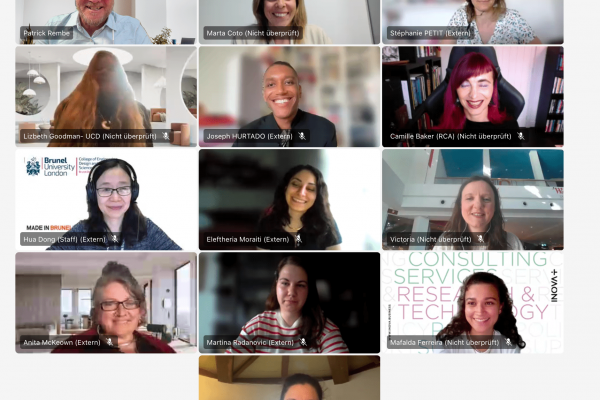Image resolution: width=600 pixels, height=400 pixels.
Task: Click the Joseph HURTADO (Extern) name label
Action: (x=249, y=136)
